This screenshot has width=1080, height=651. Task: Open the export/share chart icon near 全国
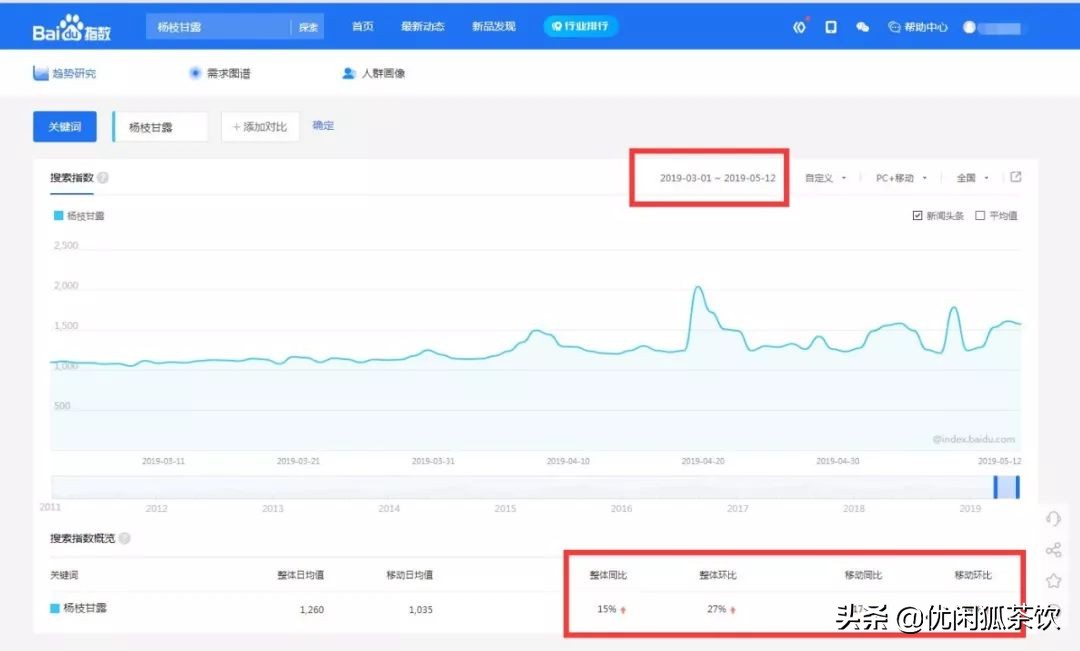pyautogui.click(x=1015, y=176)
